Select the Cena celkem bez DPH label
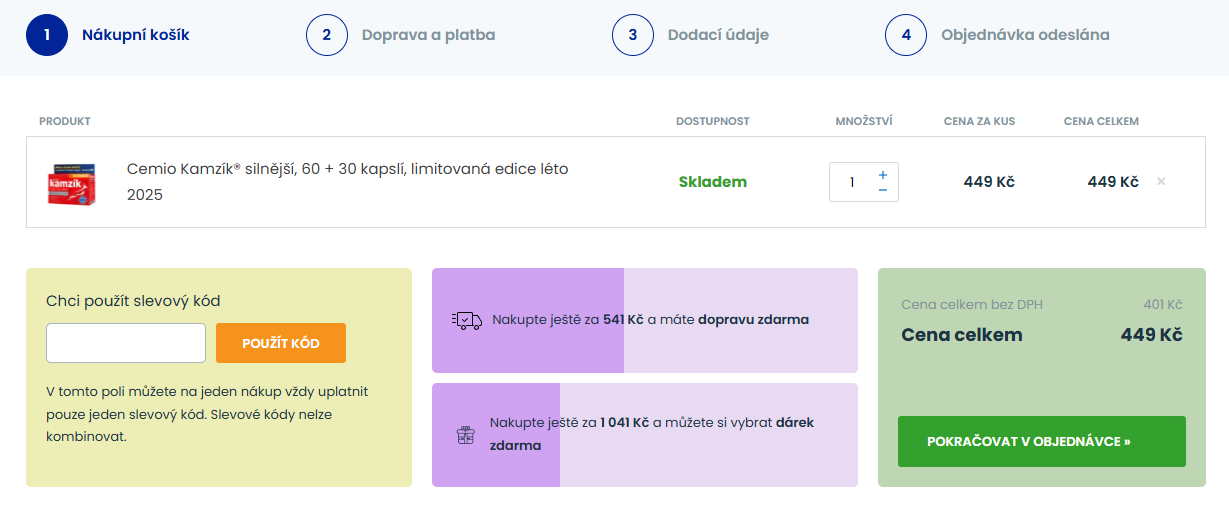 coord(972,305)
